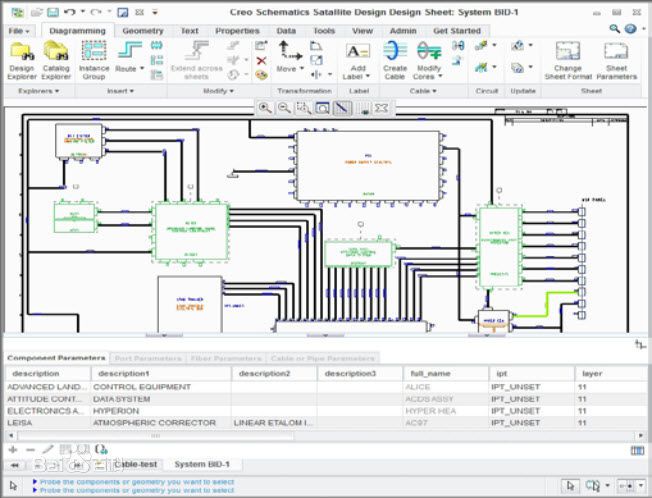652x498 pixels.
Task: Click the plus add parameter icon
Action: tap(13, 449)
